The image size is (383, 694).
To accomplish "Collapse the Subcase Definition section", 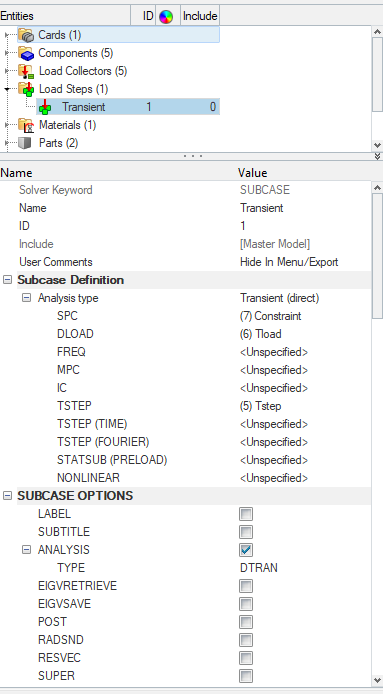I will pyautogui.click(x=8, y=280).
